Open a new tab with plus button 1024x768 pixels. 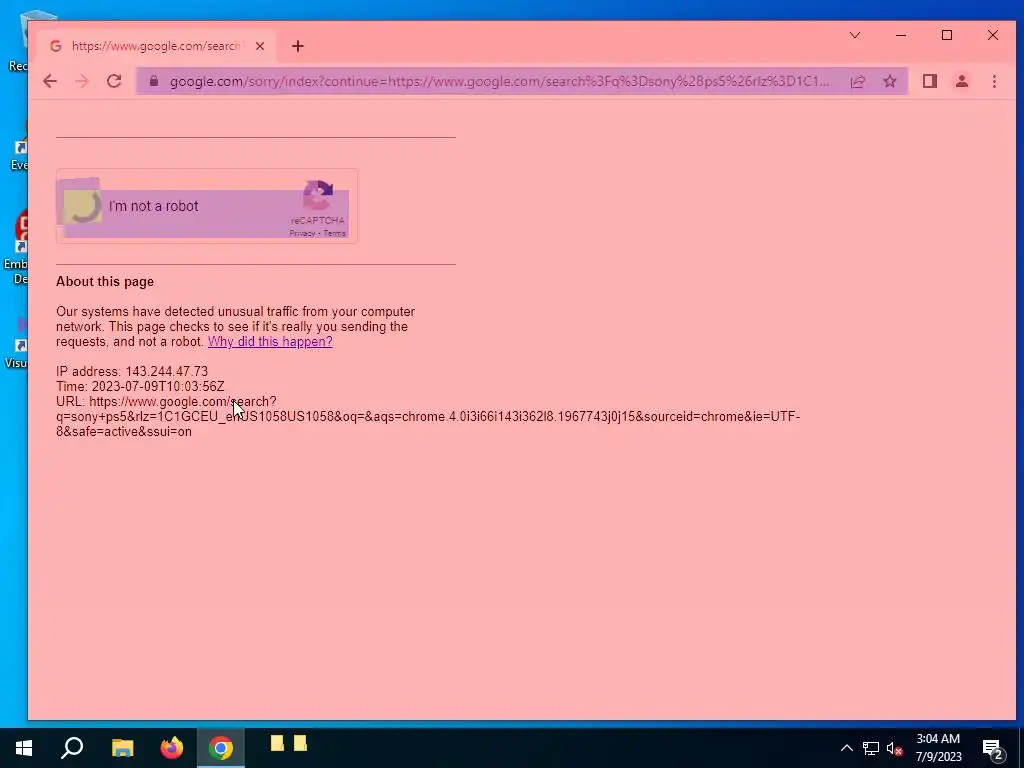(298, 46)
